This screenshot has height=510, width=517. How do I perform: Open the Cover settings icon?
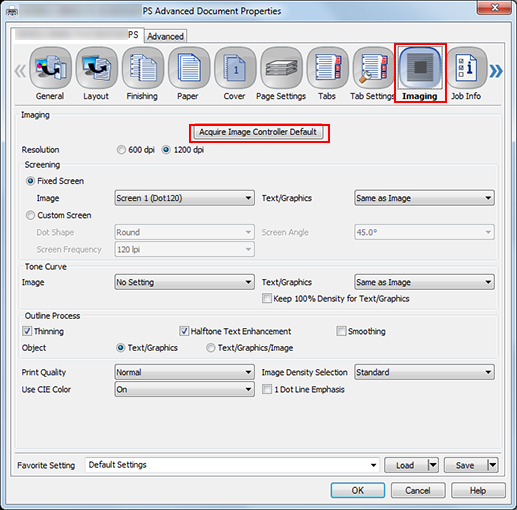235,68
